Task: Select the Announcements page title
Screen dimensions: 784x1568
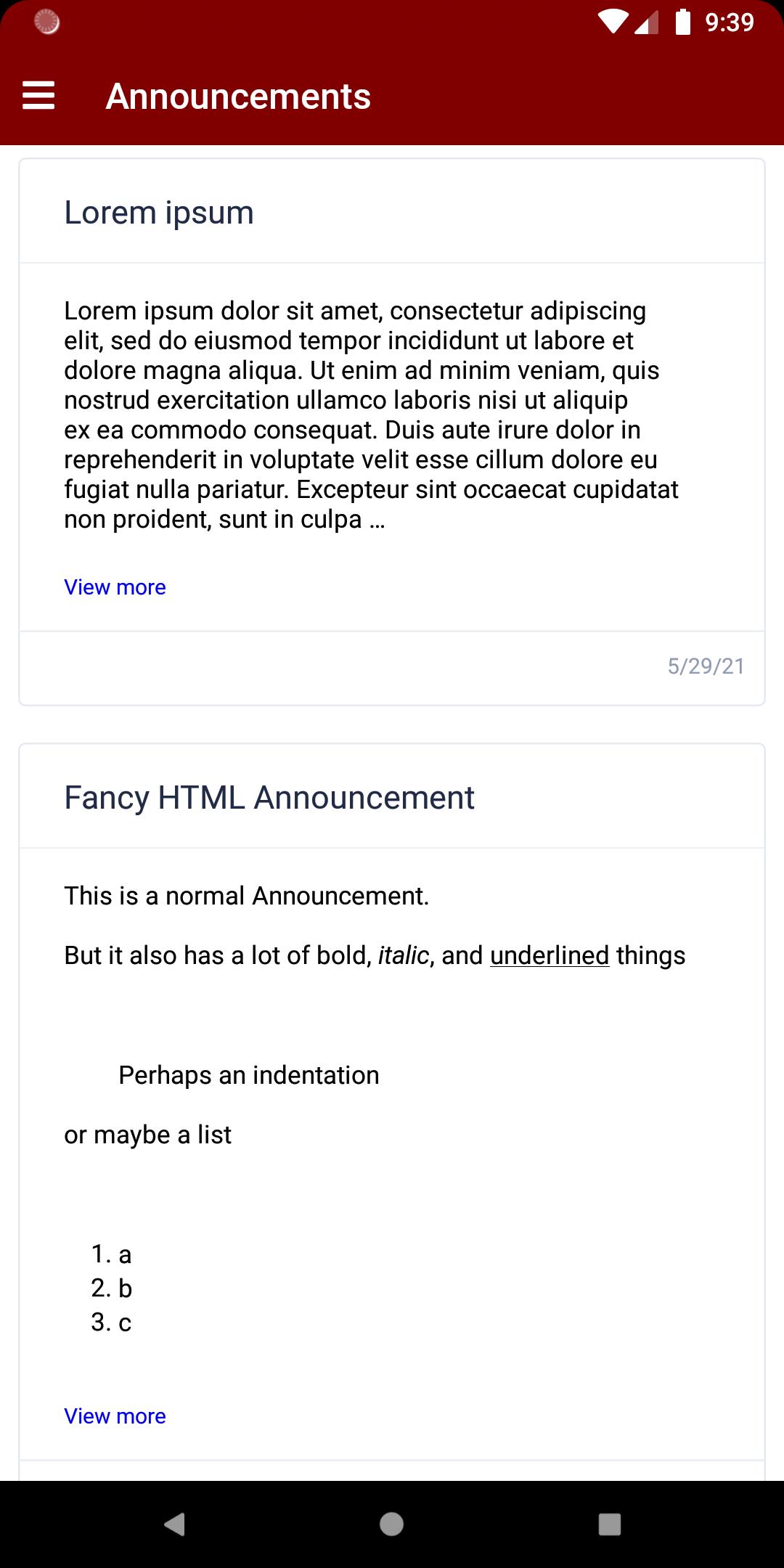Action: click(238, 96)
